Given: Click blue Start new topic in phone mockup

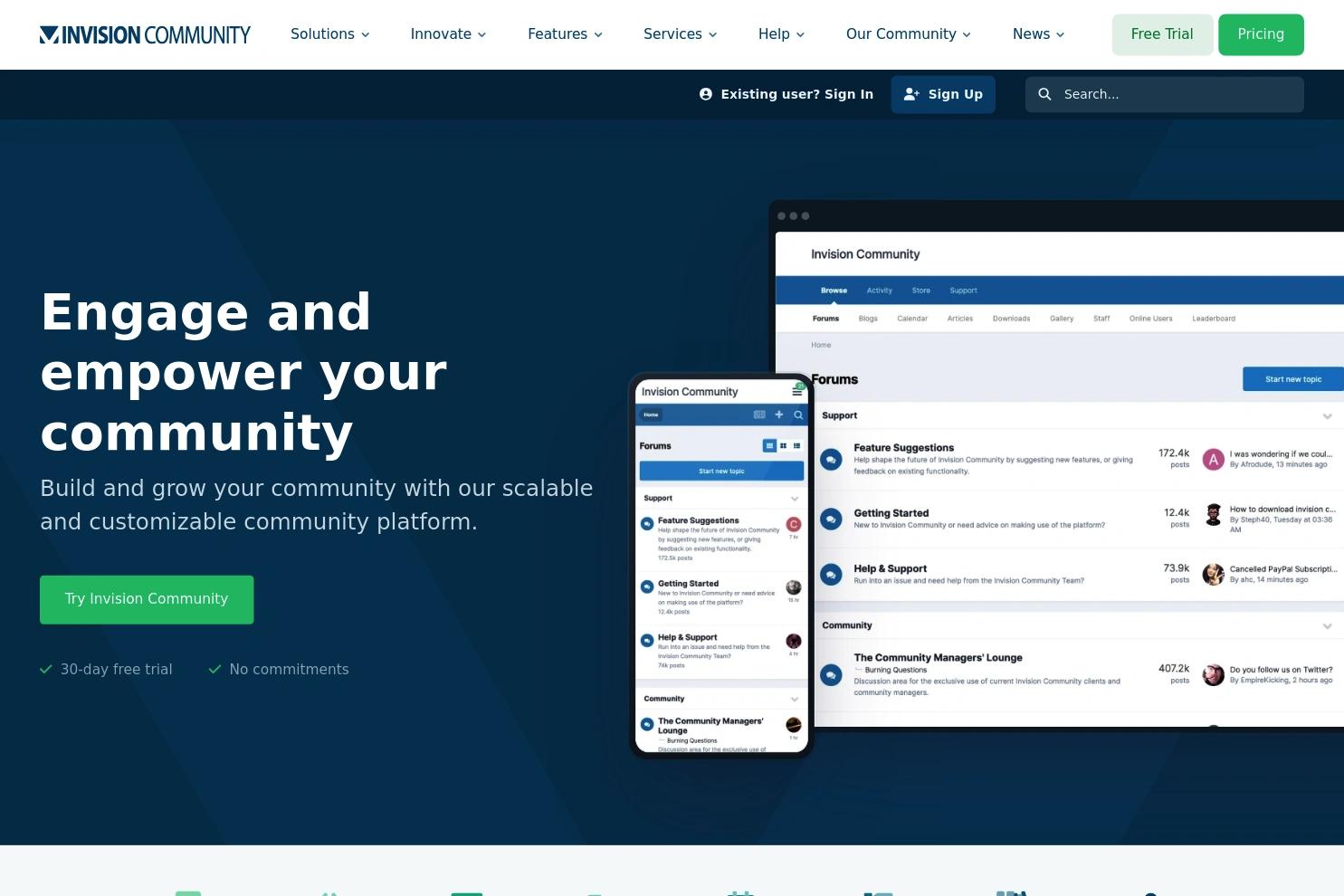Looking at the screenshot, I should tap(721, 472).
